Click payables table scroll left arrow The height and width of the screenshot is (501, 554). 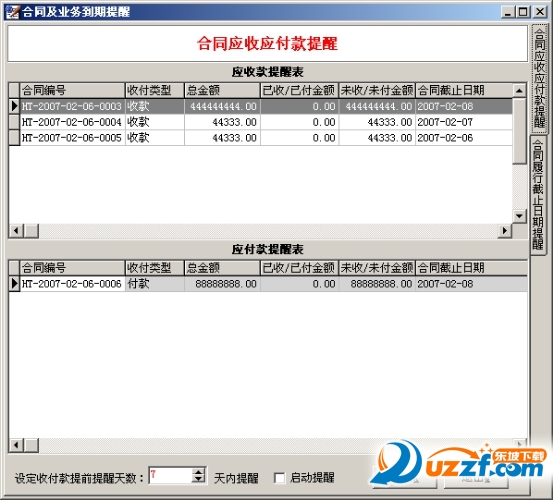tap(16, 445)
